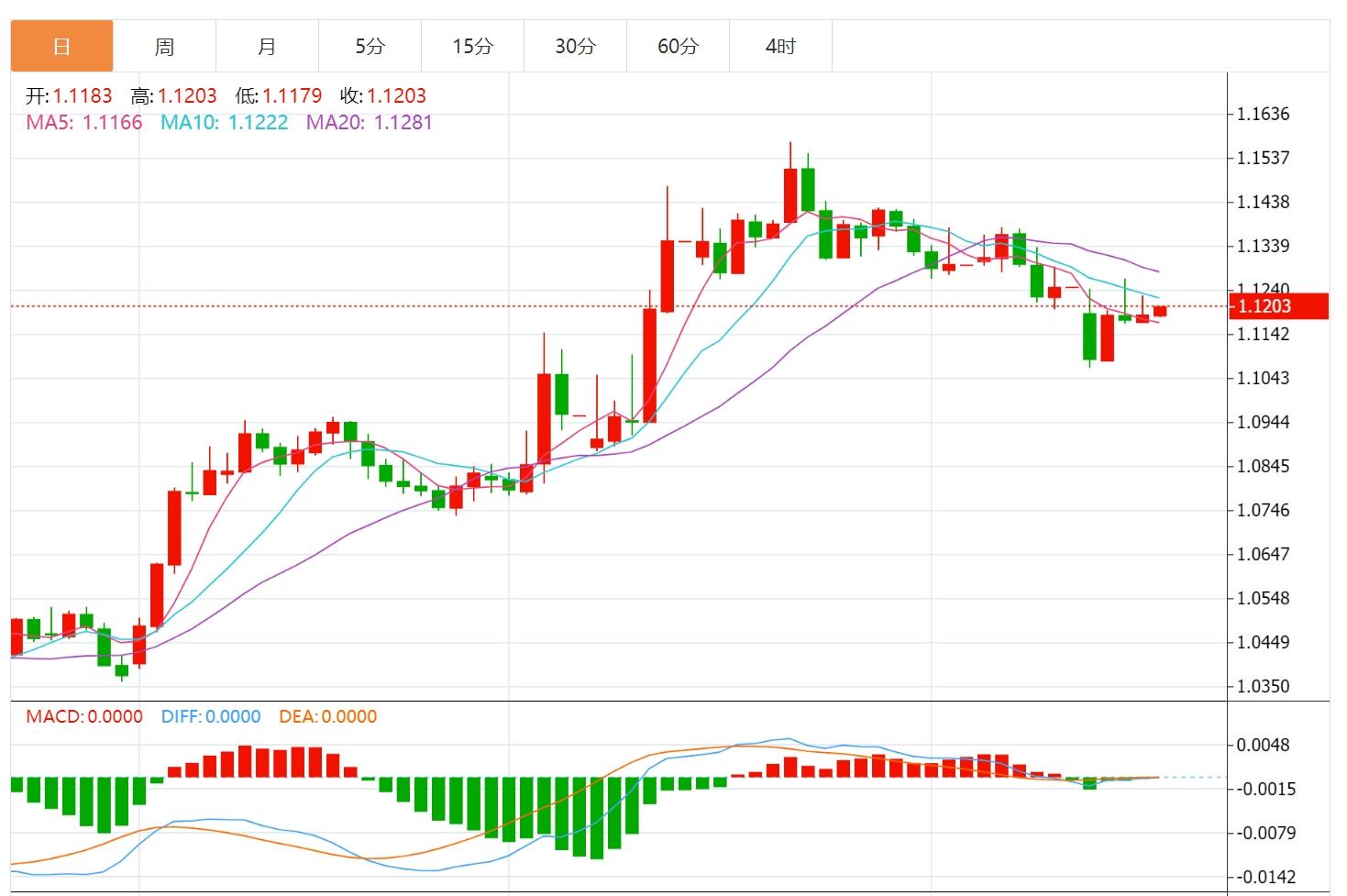Viewport: 1347px width, 896px height.
Task: Click the 收 closing price readout
Action: pyautogui.click(x=382, y=95)
